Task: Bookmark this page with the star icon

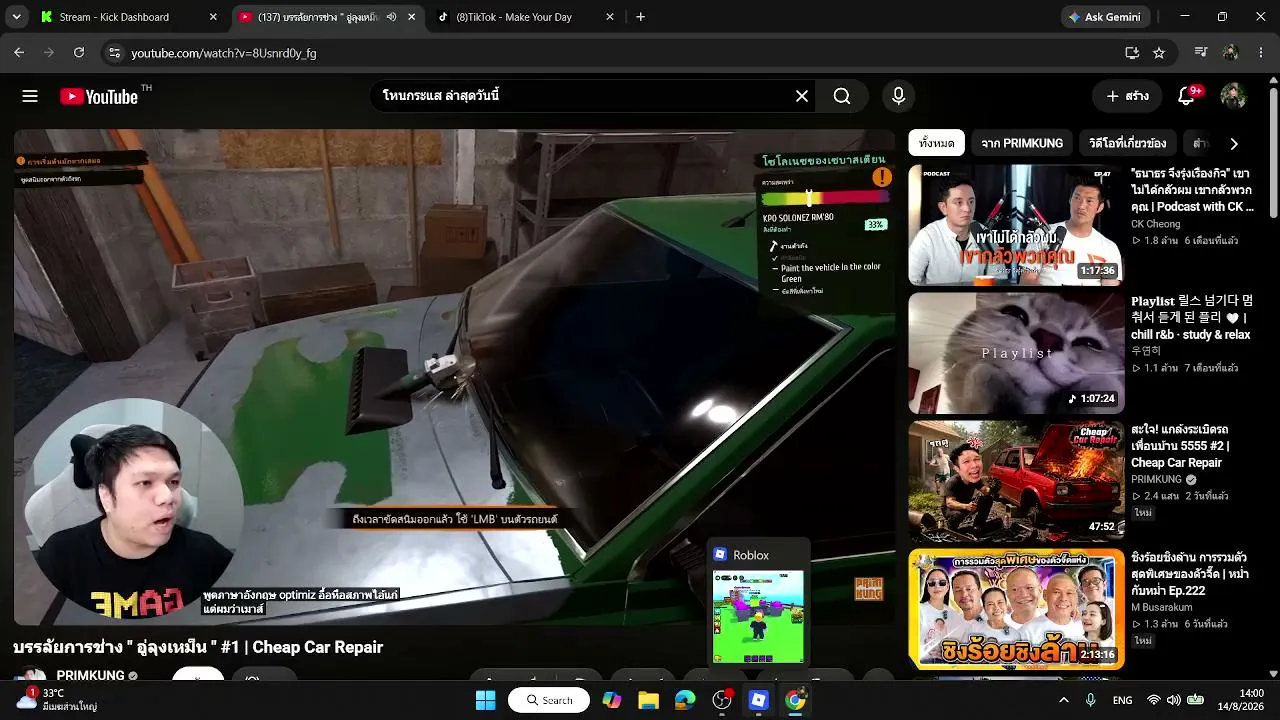Action: (x=1159, y=52)
